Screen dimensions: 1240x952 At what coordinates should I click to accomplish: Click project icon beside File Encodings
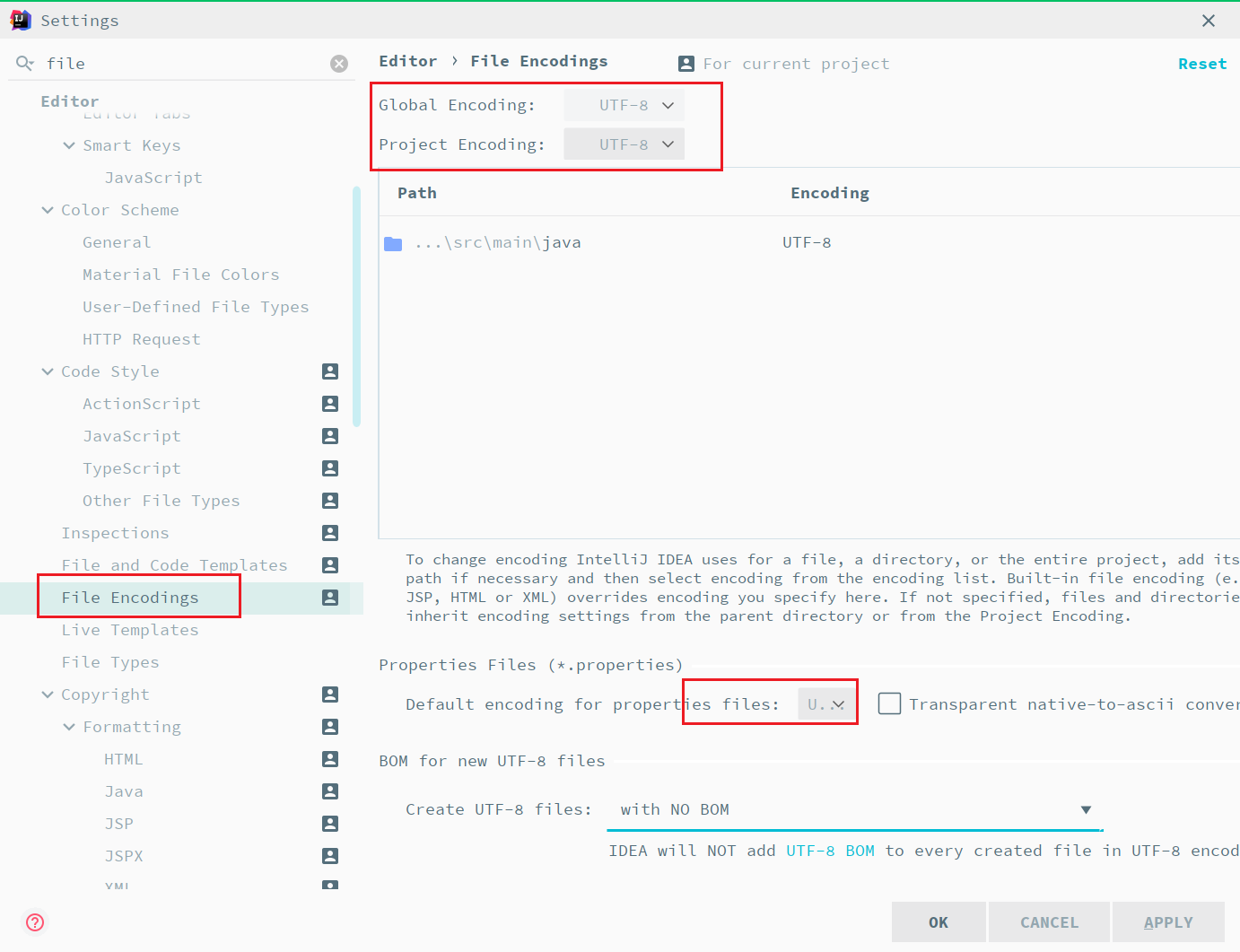[x=330, y=598]
